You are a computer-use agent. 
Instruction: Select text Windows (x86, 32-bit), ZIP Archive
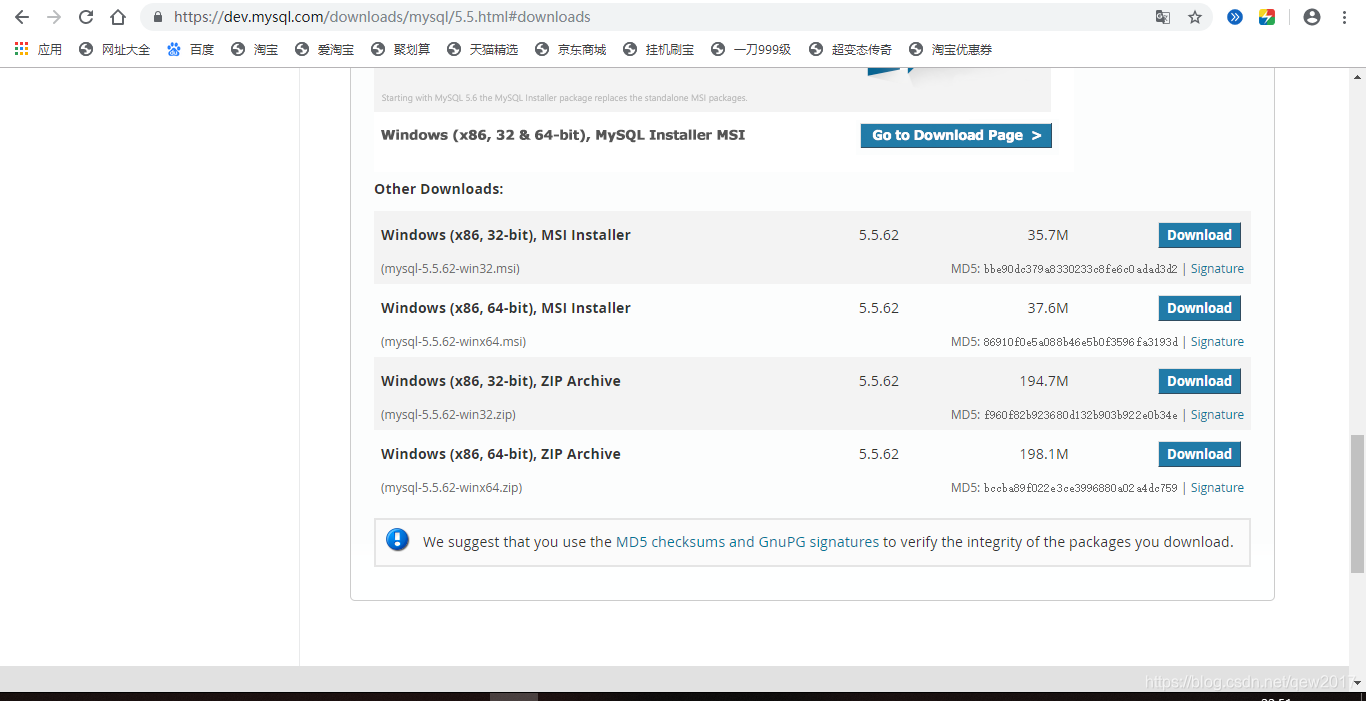coord(501,381)
